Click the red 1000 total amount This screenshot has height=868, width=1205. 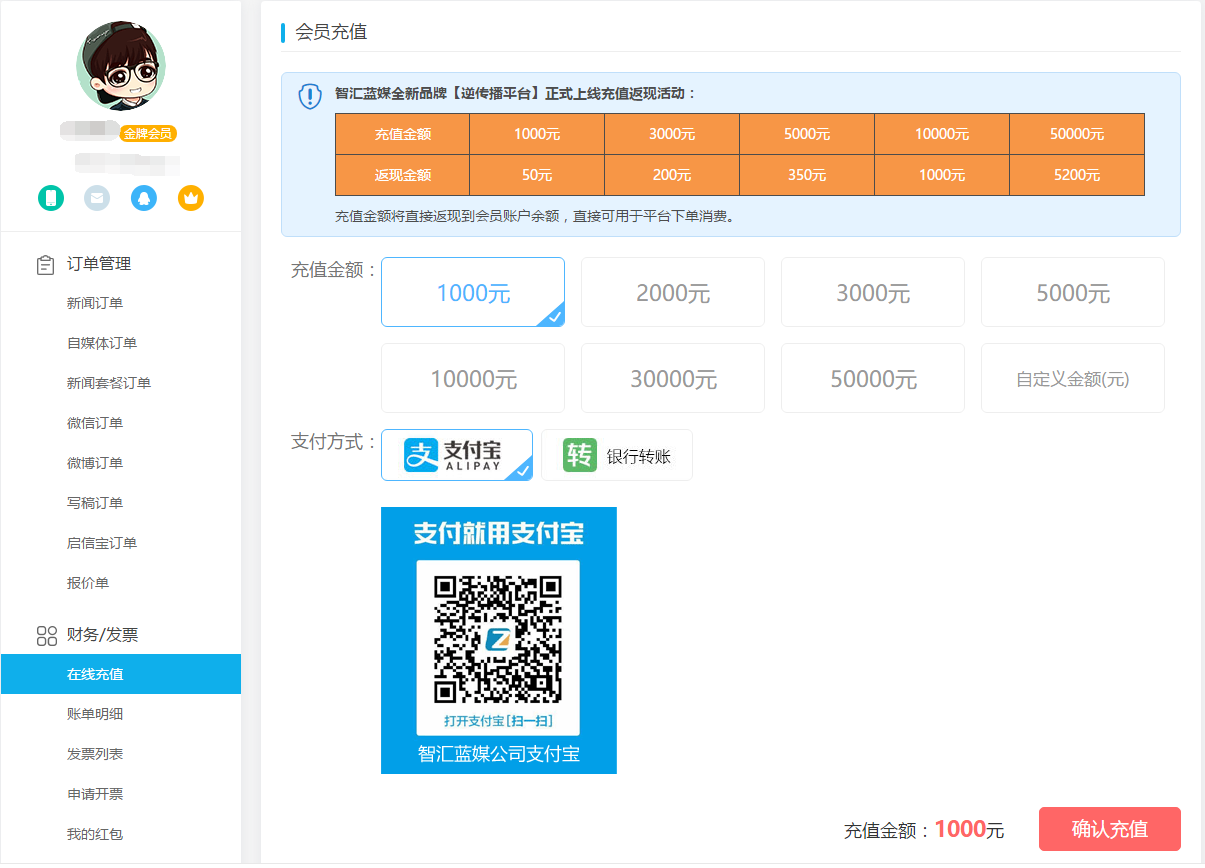[960, 829]
